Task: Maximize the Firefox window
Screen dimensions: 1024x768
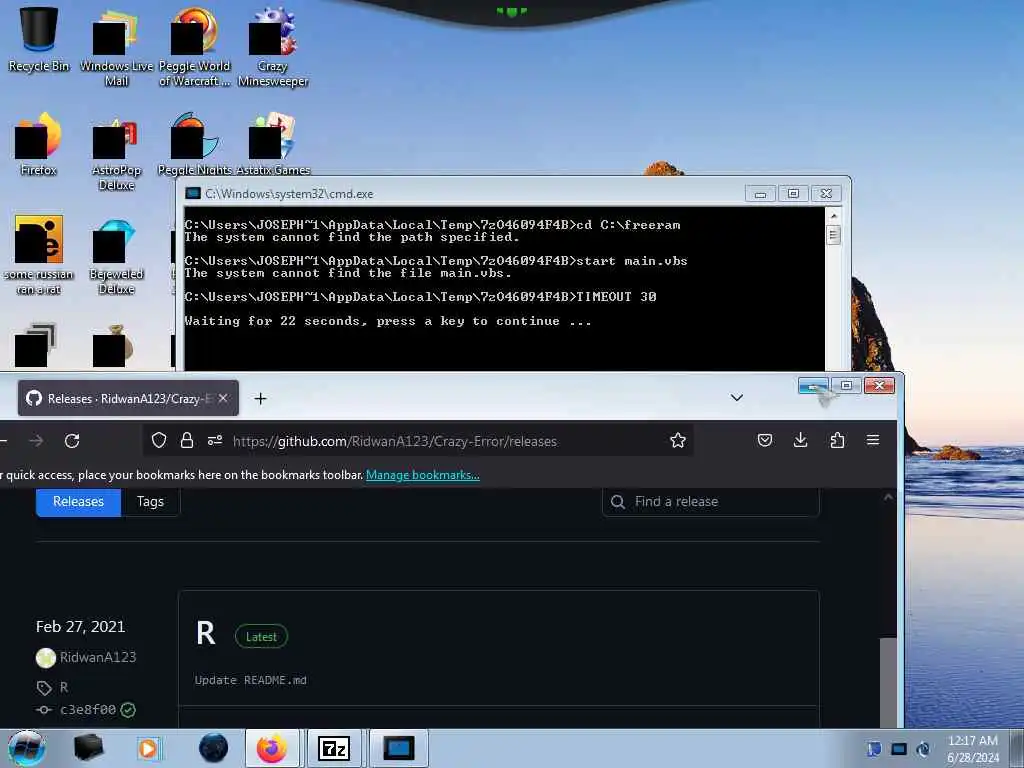Action: (x=846, y=385)
